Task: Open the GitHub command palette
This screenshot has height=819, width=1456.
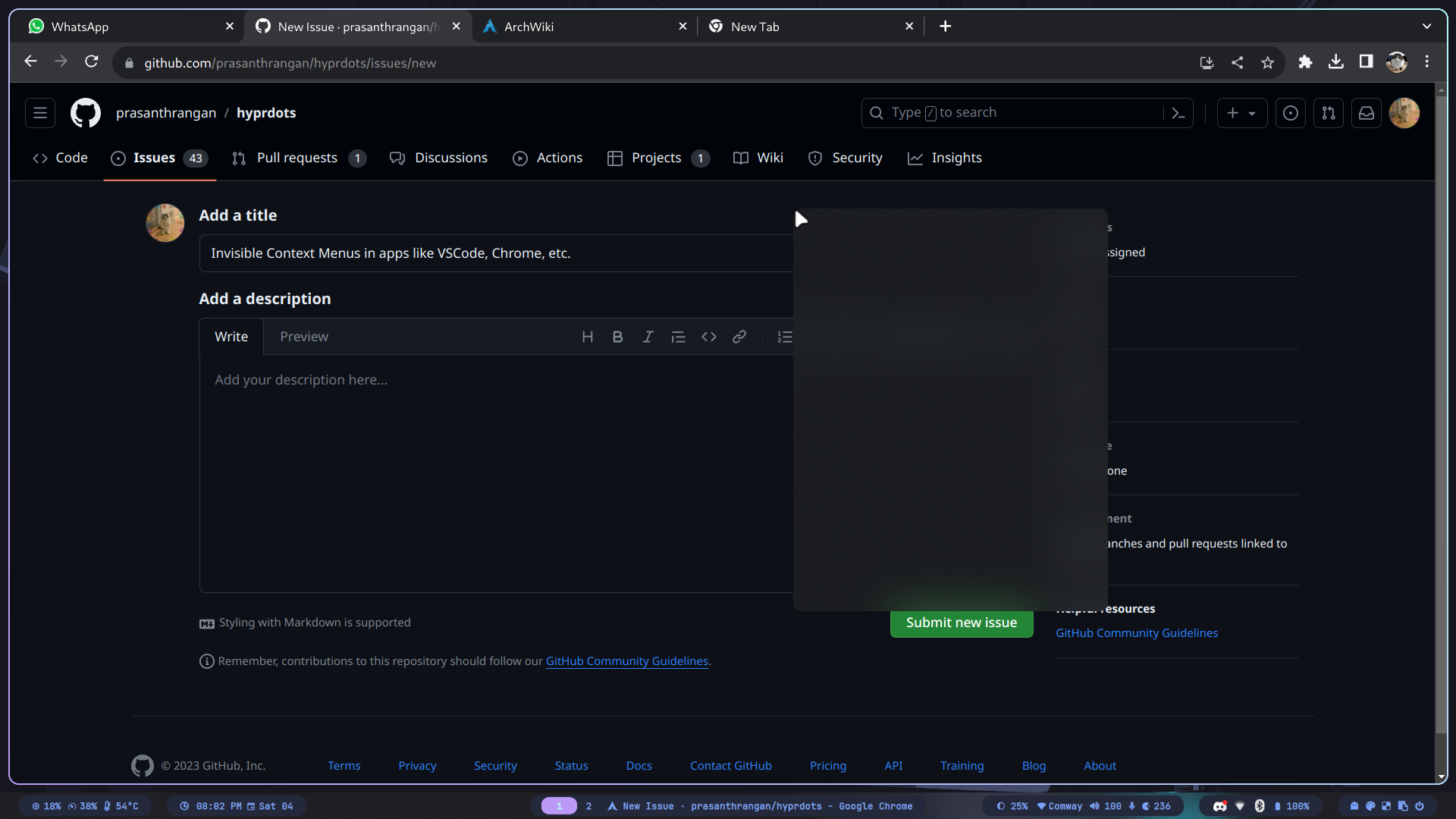Action: pos(1178,112)
